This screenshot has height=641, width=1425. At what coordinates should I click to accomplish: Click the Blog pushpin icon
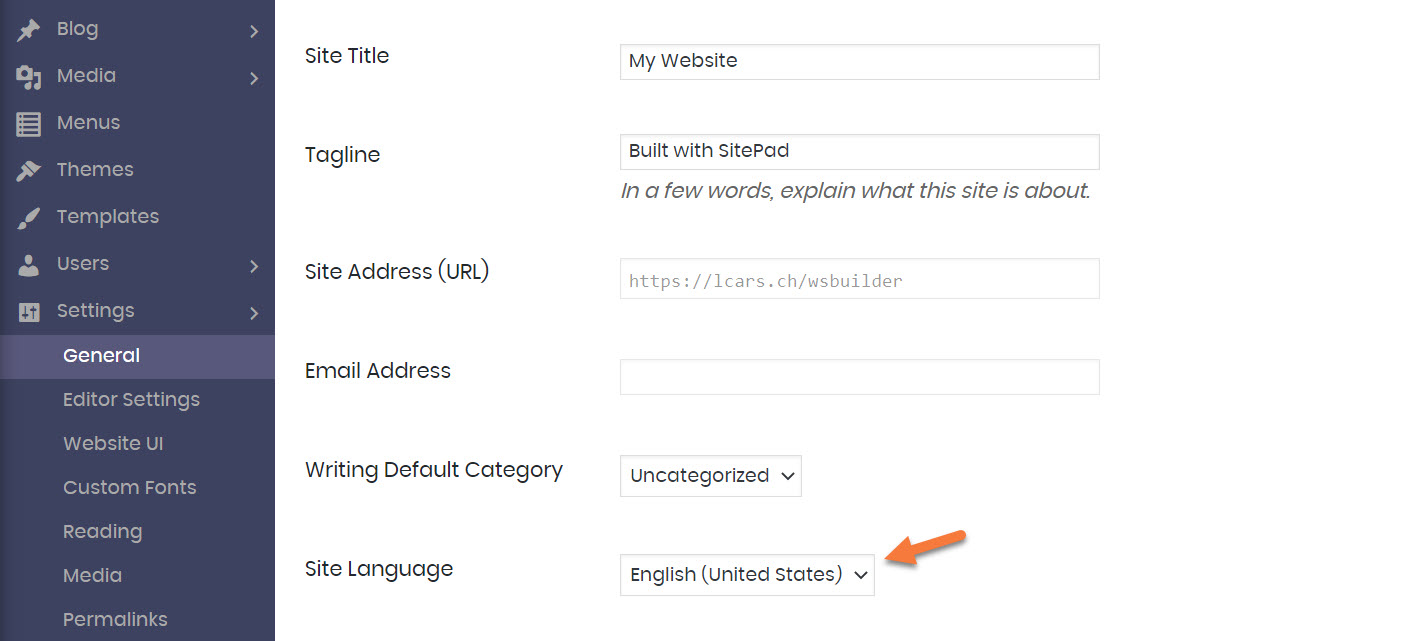(29, 30)
